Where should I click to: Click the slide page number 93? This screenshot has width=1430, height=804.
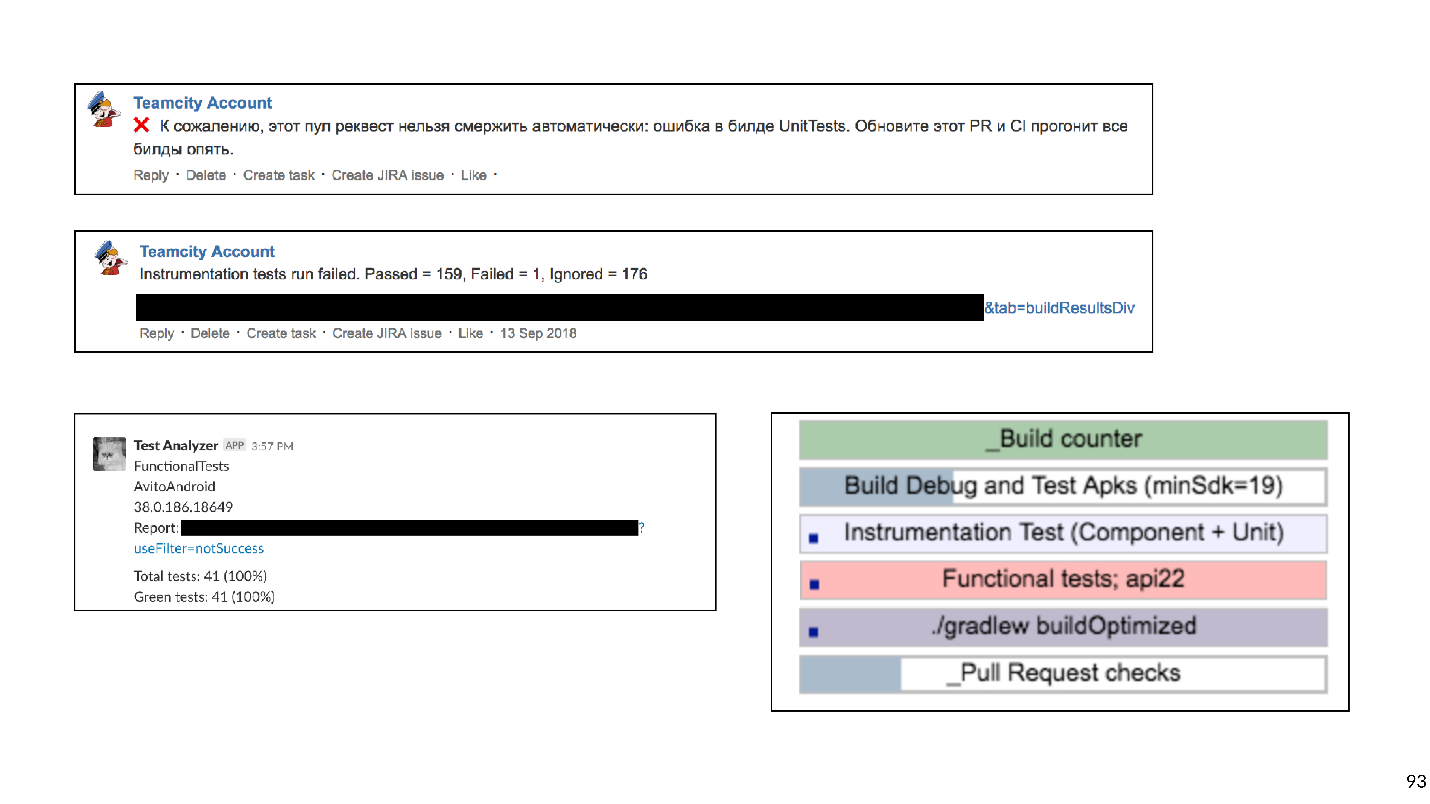pos(1416,781)
